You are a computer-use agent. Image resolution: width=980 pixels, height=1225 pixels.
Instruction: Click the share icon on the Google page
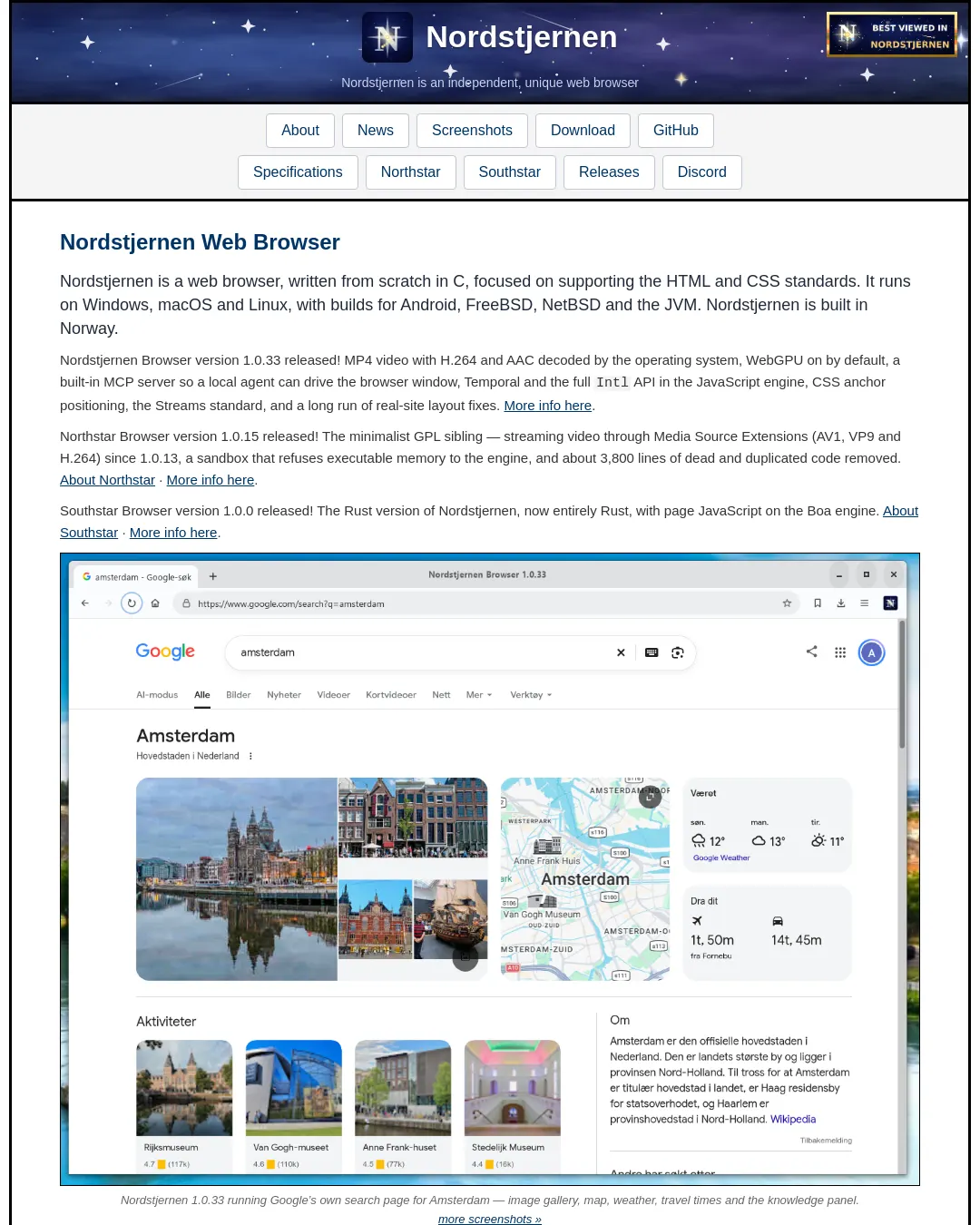(x=812, y=652)
